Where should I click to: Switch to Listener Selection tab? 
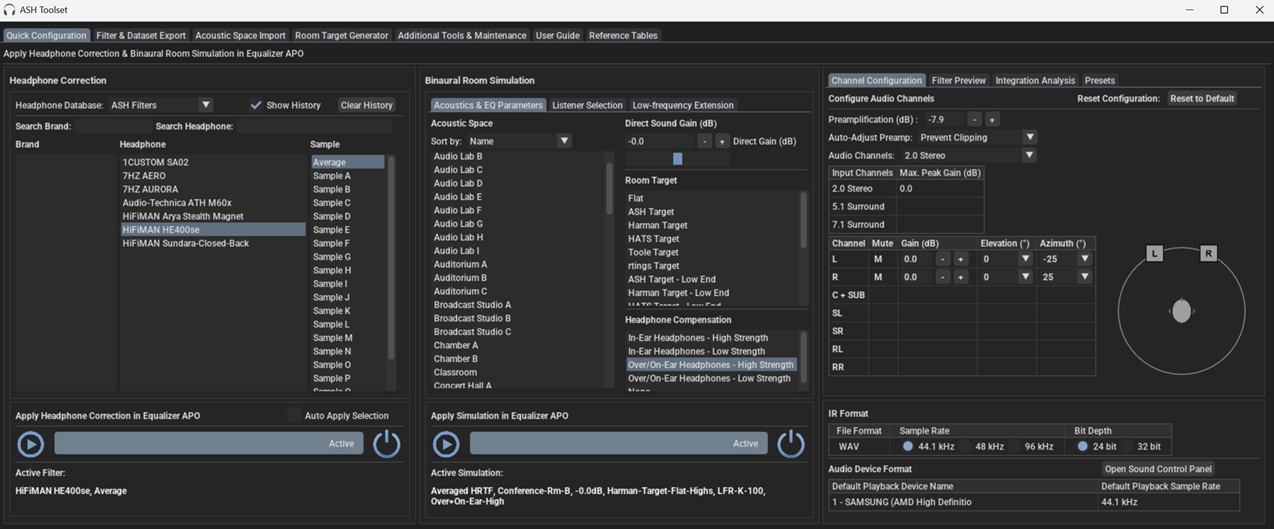(x=587, y=105)
